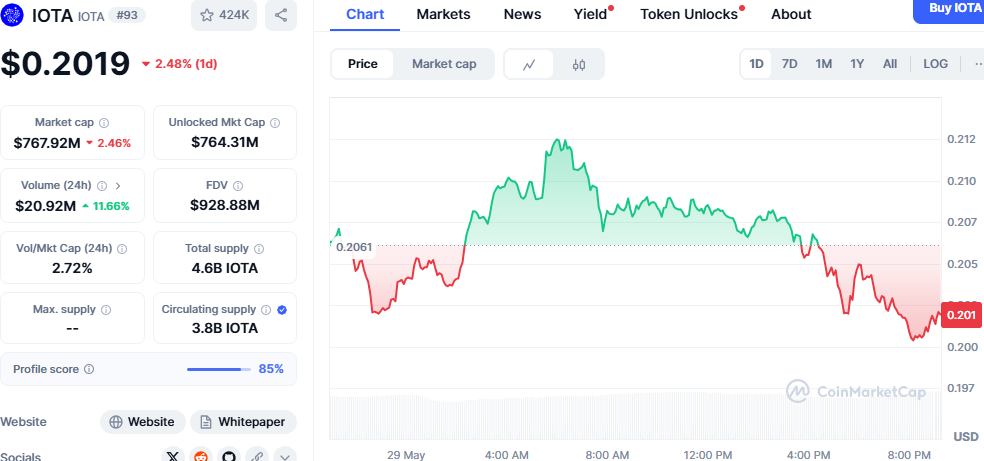Click the 2.48% (1d) change text
Image resolution: width=984 pixels, height=461 pixels.
(x=186, y=64)
